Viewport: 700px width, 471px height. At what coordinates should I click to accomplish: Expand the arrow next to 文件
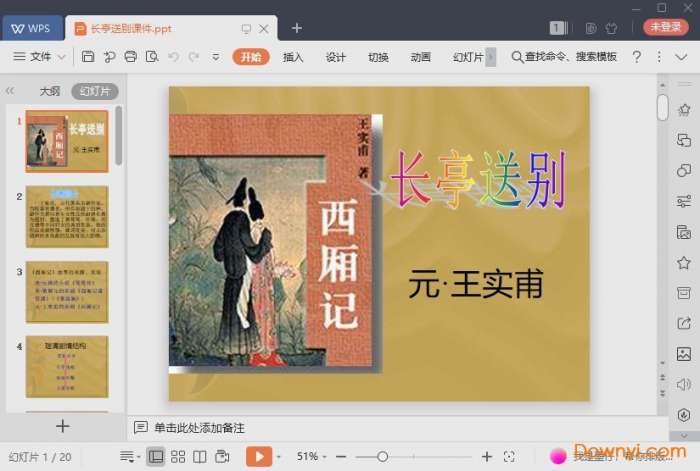(62, 57)
